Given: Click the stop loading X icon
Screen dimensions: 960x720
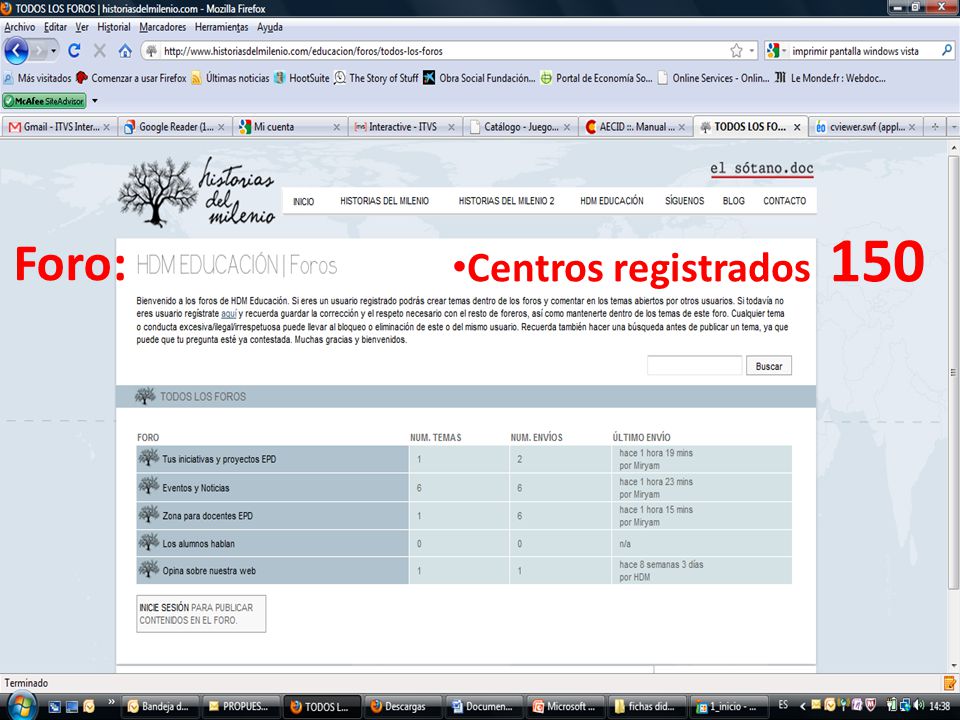Looking at the screenshot, I should tap(100, 51).
